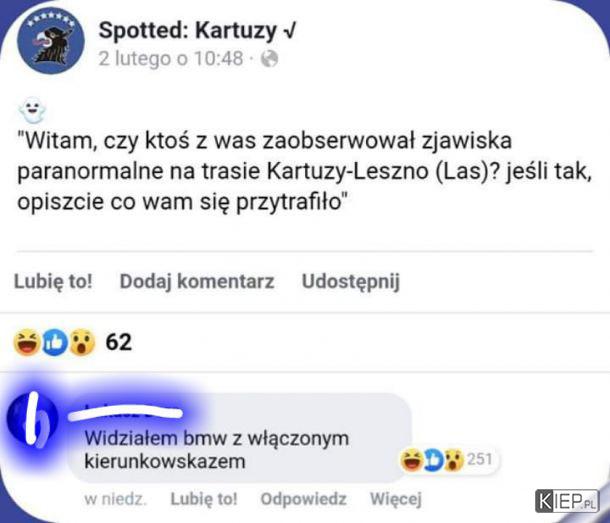This screenshot has height=523, width=610.
Task: Click the laughing reaction icon on the post
Action: pos(27,342)
